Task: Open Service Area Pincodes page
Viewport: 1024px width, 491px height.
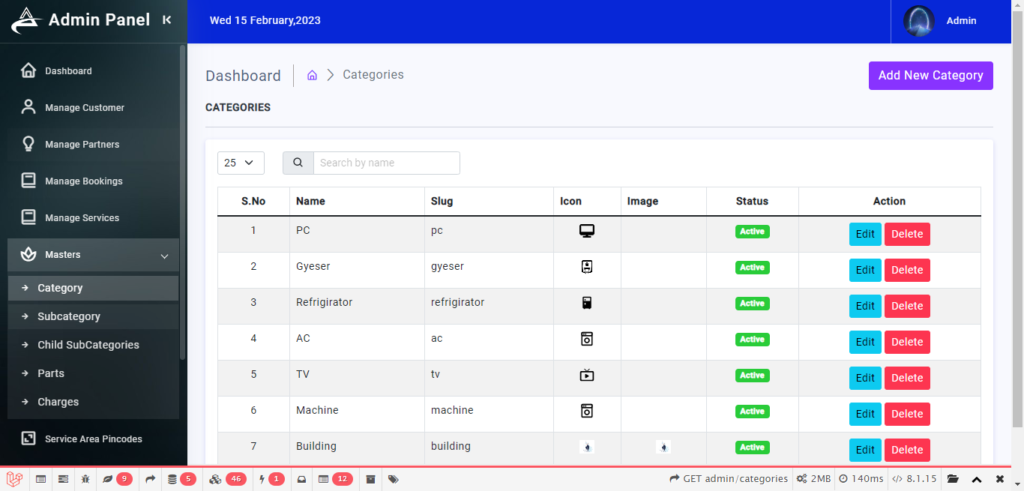Action: tap(93, 439)
